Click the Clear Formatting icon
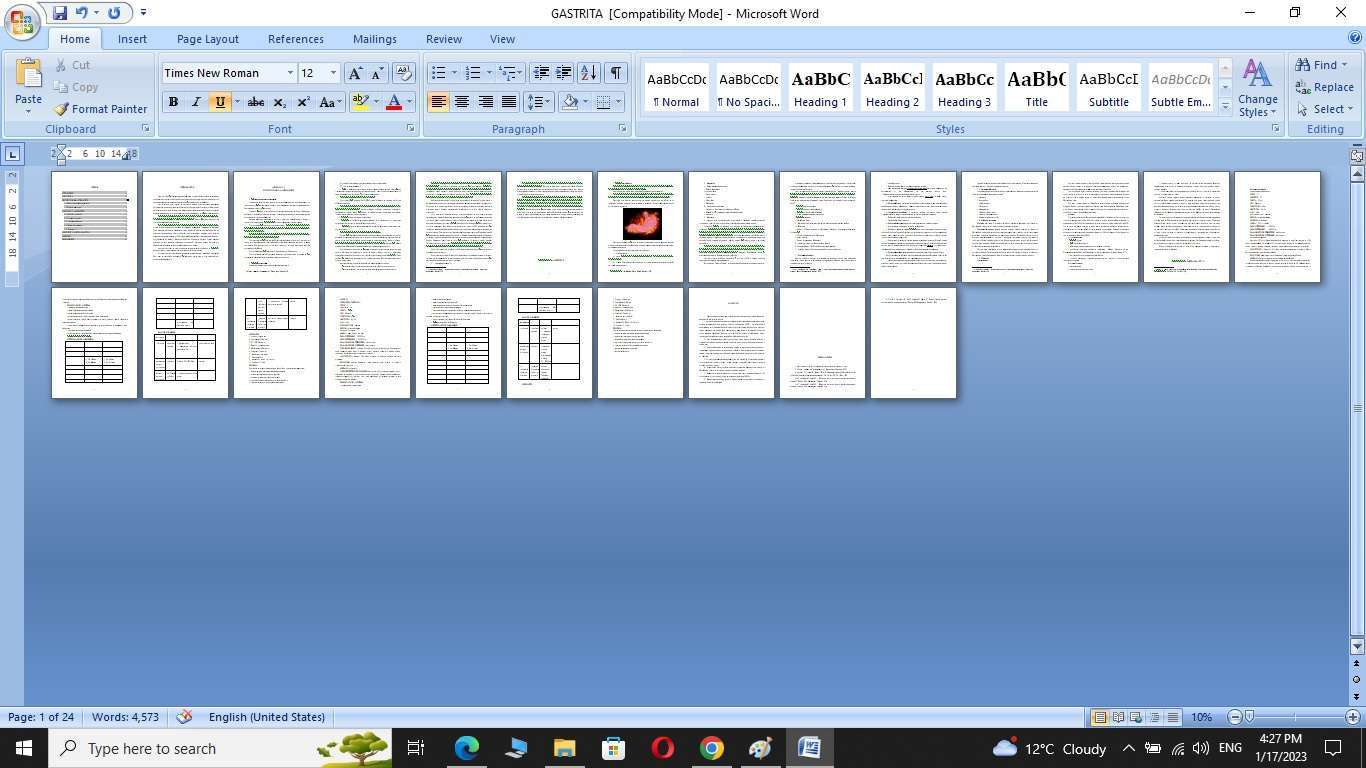This screenshot has height=768, width=1366. point(404,73)
